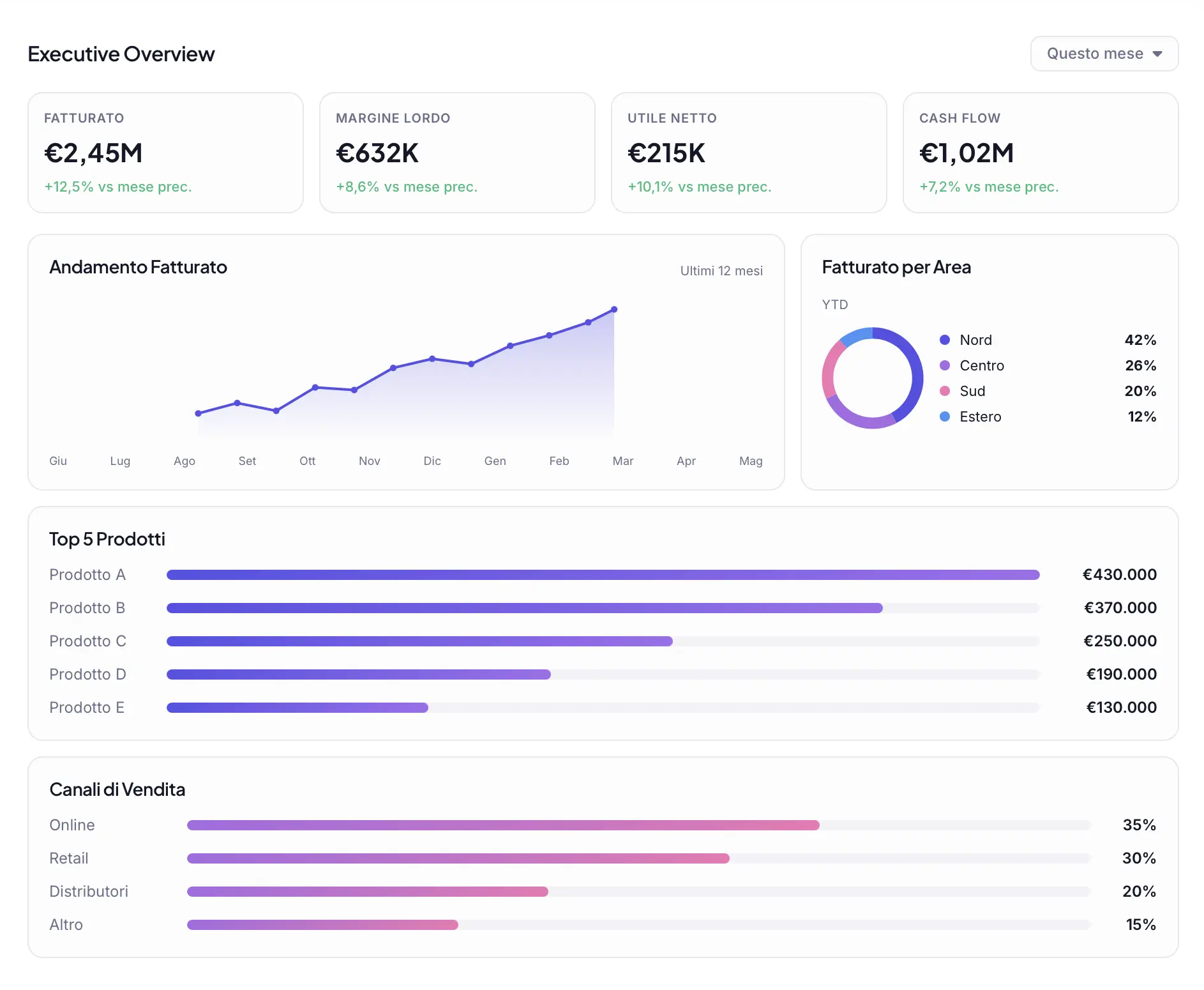The width and height of the screenshot is (1204, 990).
Task: Click the Prodotto E €130.000 value
Action: 1122,707
